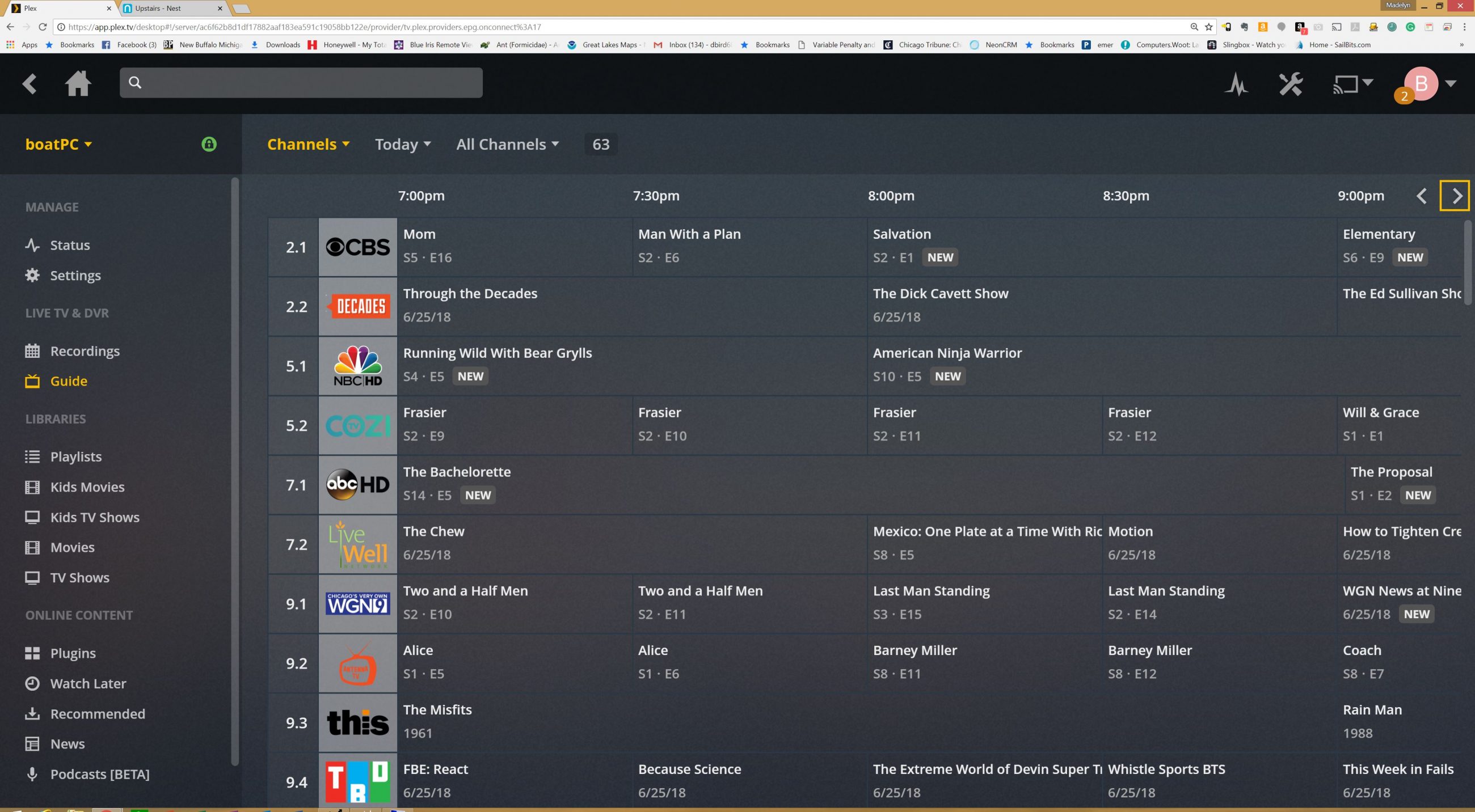Show next time slots in guide
The image size is (1475, 812).
pos(1455,196)
